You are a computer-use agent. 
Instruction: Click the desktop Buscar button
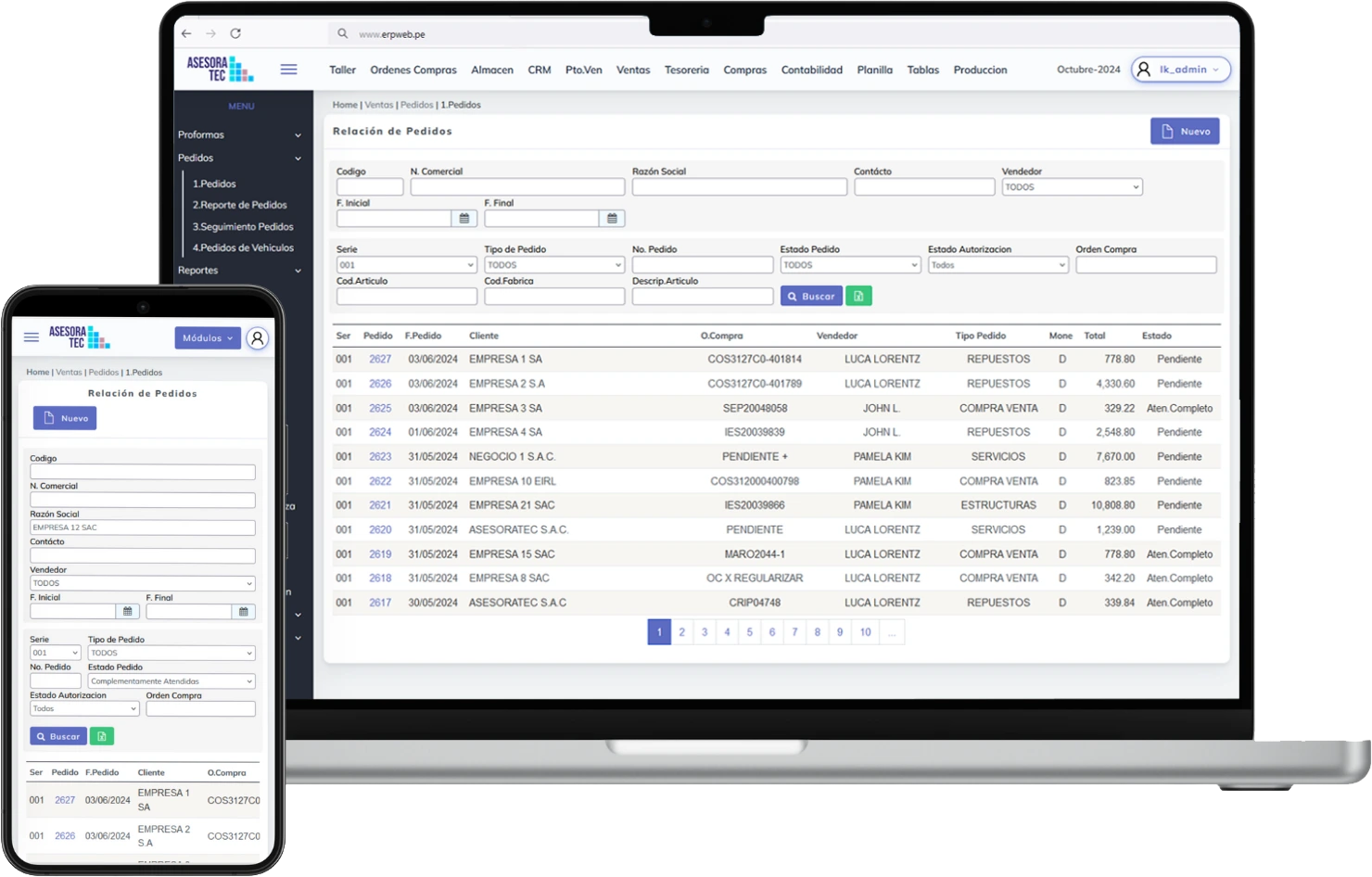(811, 297)
